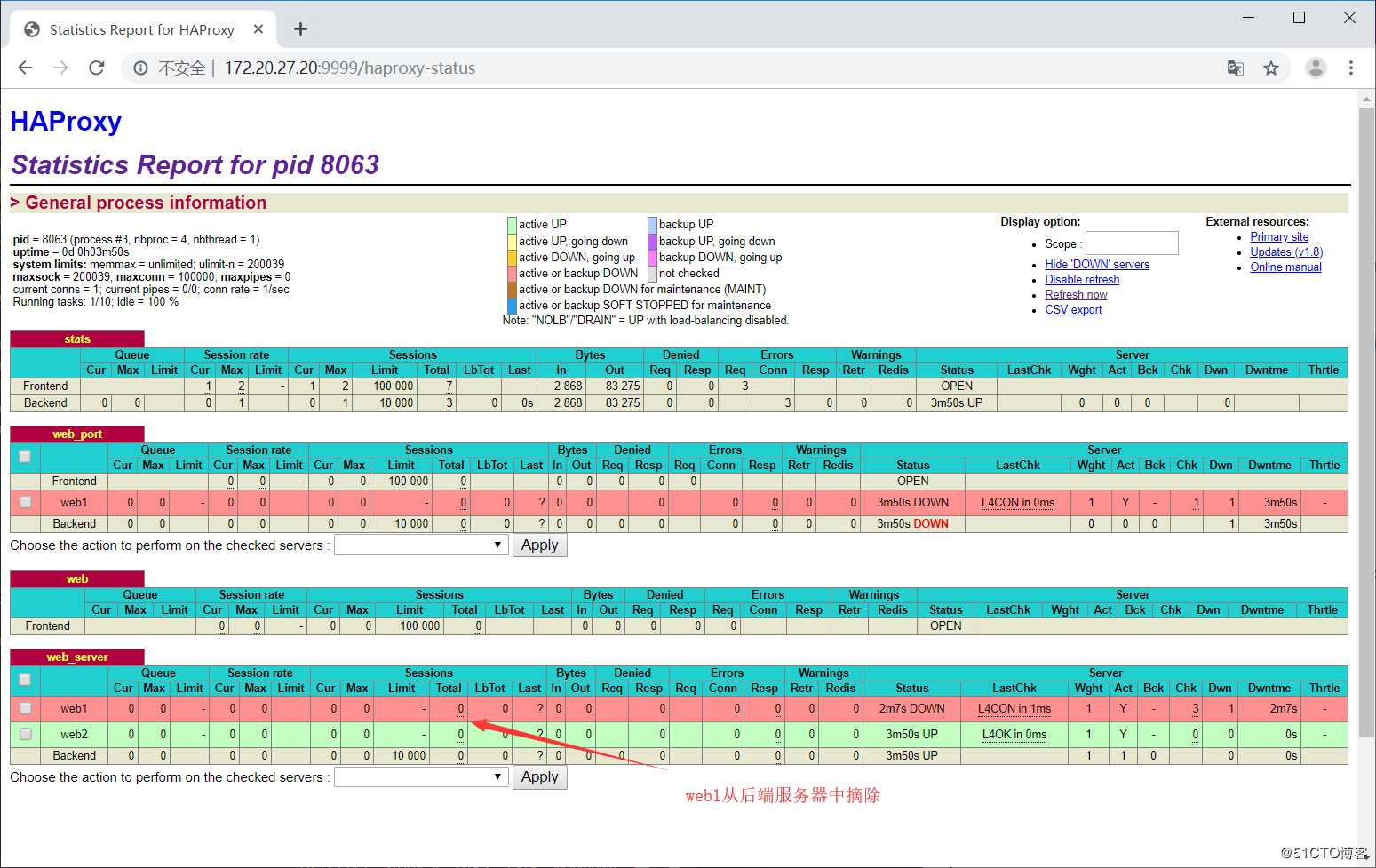Viewport: 1376px width, 868px height.
Task: Open the web_server proxy header link
Action: pos(77,657)
